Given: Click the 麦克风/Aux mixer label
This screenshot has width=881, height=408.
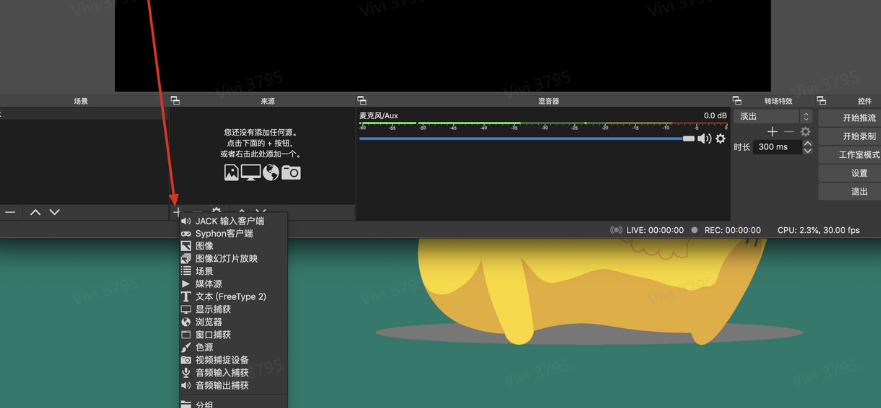Looking at the screenshot, I should (378, 115).
